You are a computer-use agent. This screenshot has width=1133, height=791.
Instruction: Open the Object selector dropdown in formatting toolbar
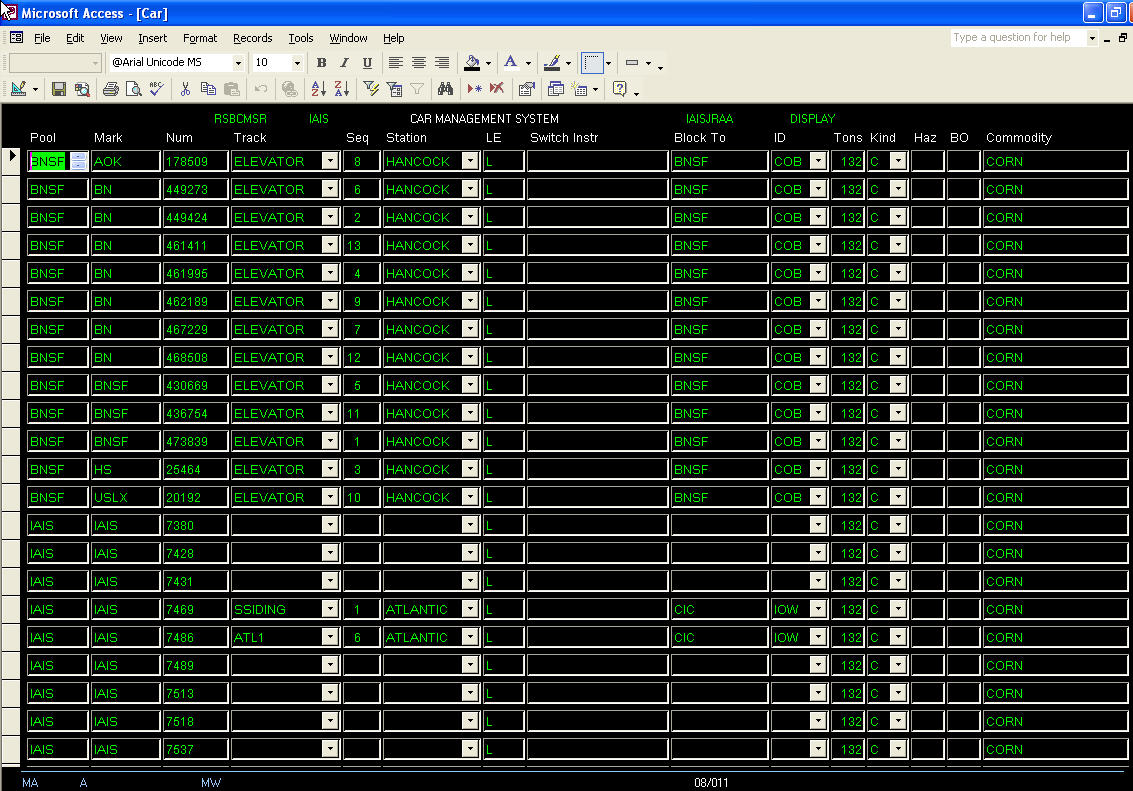coord(95,63)
